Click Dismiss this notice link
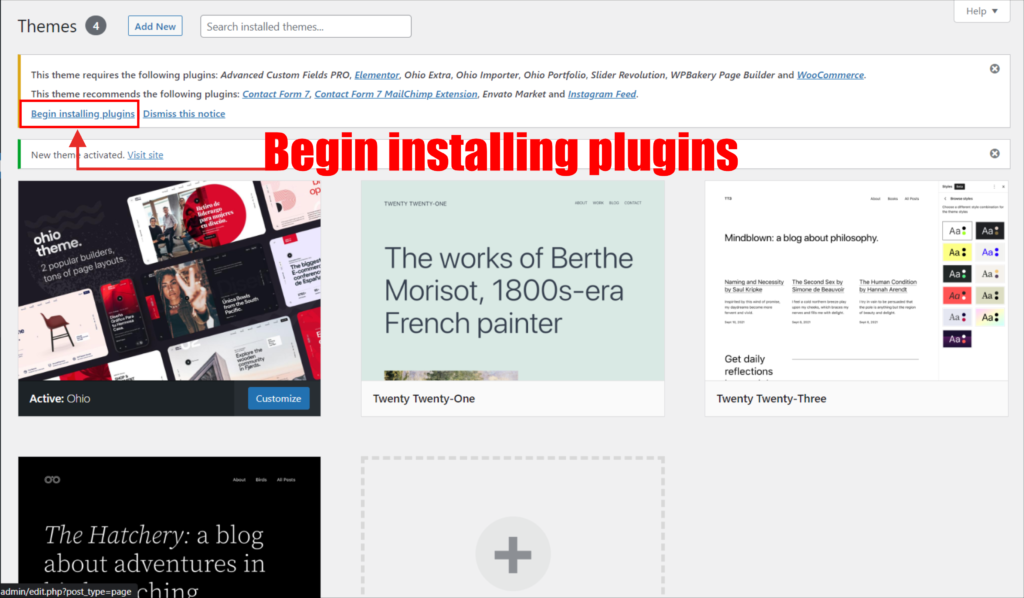The height and width of the screenshot is (598, 1024). [x=184, y=114]
